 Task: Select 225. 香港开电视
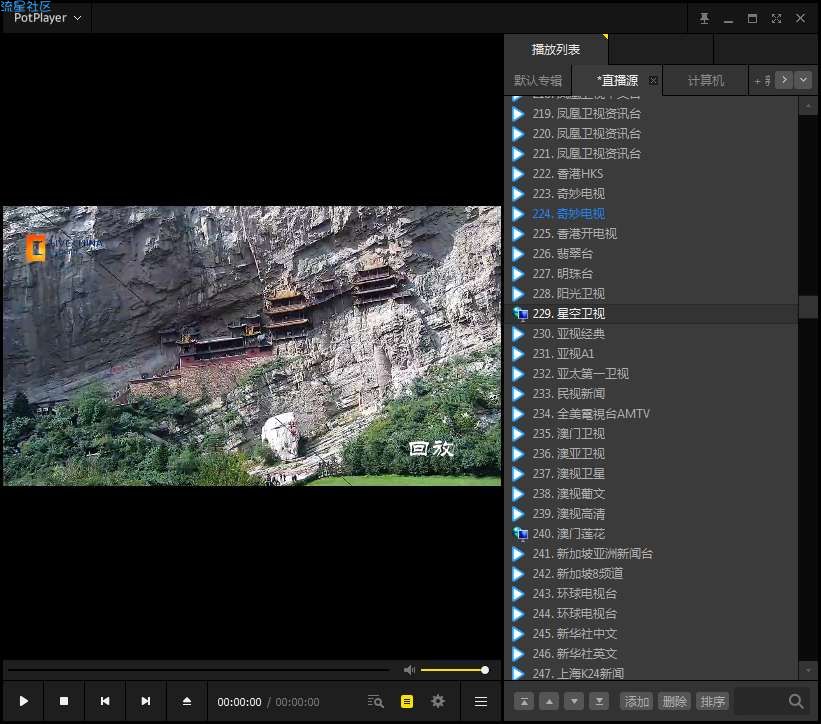coord(651,233)
